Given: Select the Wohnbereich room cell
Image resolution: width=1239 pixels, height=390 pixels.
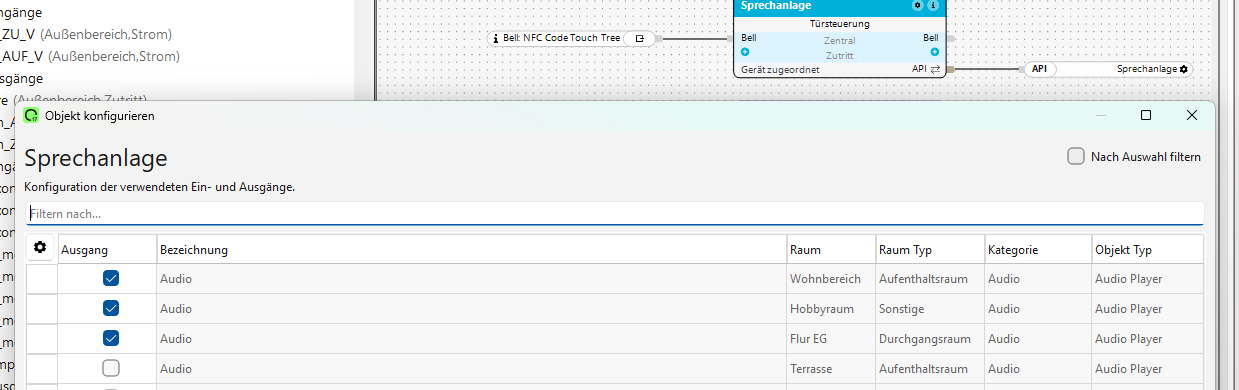Looking at the screenshot, I should (831, 279).
